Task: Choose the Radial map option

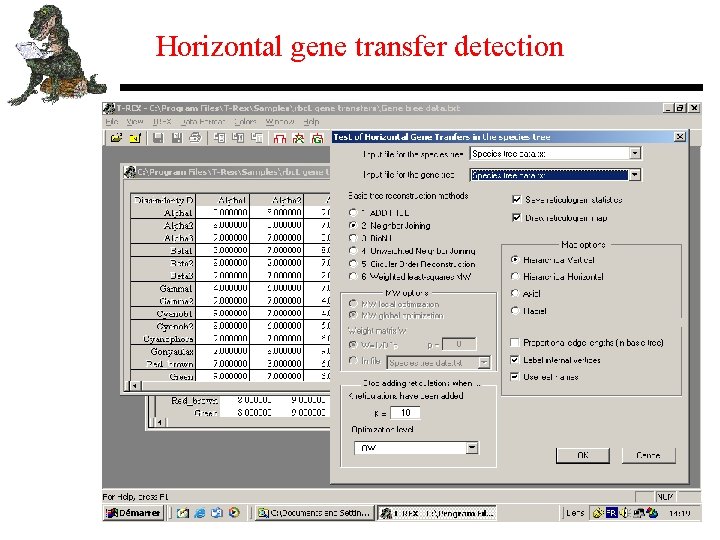Action: click(x=515, y=311)
